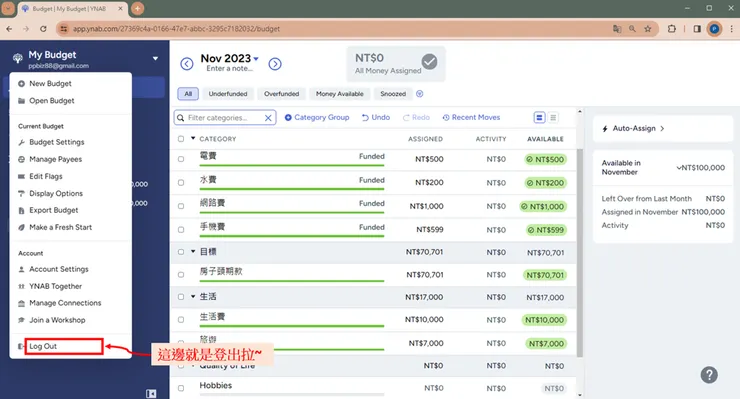This screenshot has height=399, width=740.
Task: Open the help question mark button
Action: click(709, 375)
